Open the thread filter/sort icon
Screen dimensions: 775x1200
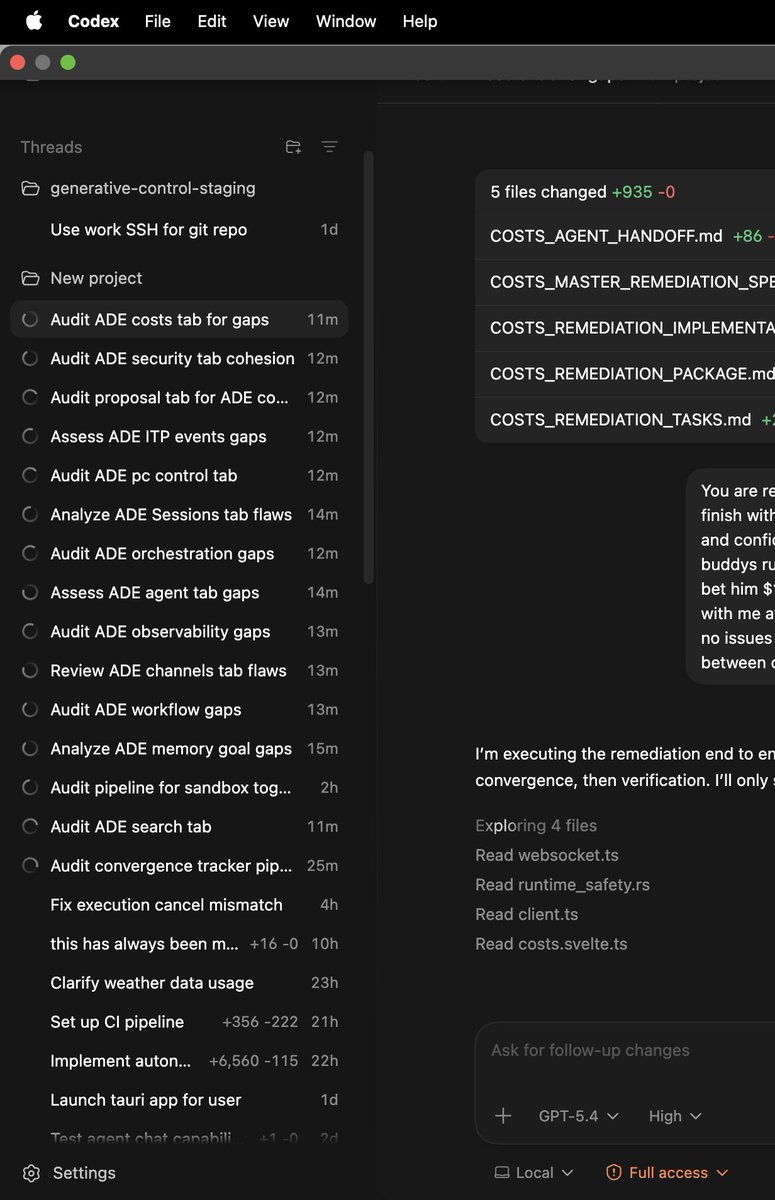pyautogui.click(x=329, y=147)
